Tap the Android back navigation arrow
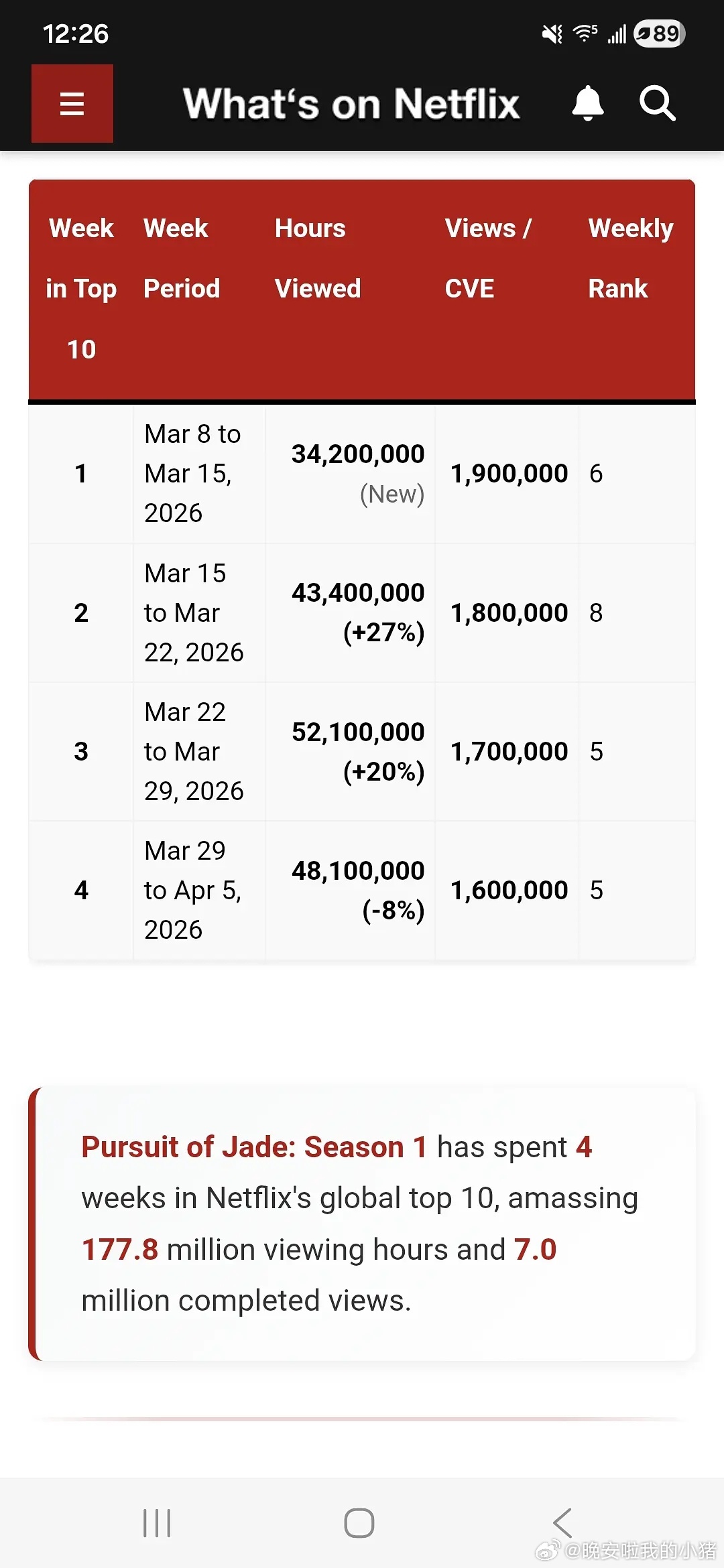Viewport: 724px width, 1568px height. [x=562, y=1523]
